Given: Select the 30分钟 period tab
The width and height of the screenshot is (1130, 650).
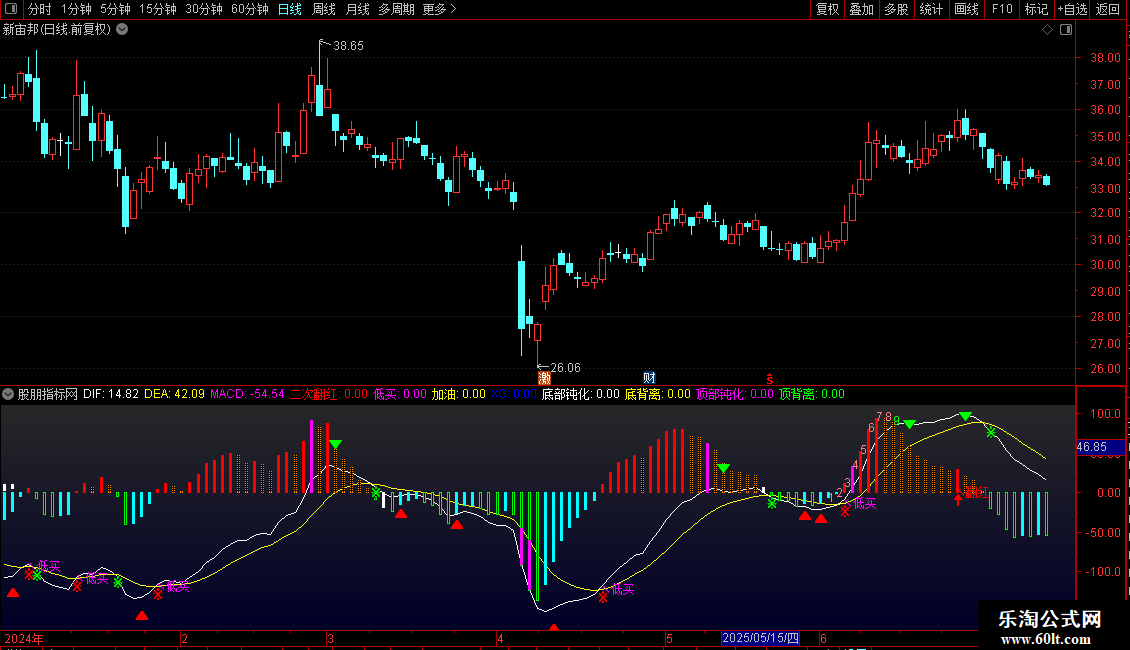Looking at the screenshot, I should [x=204, y=9].
